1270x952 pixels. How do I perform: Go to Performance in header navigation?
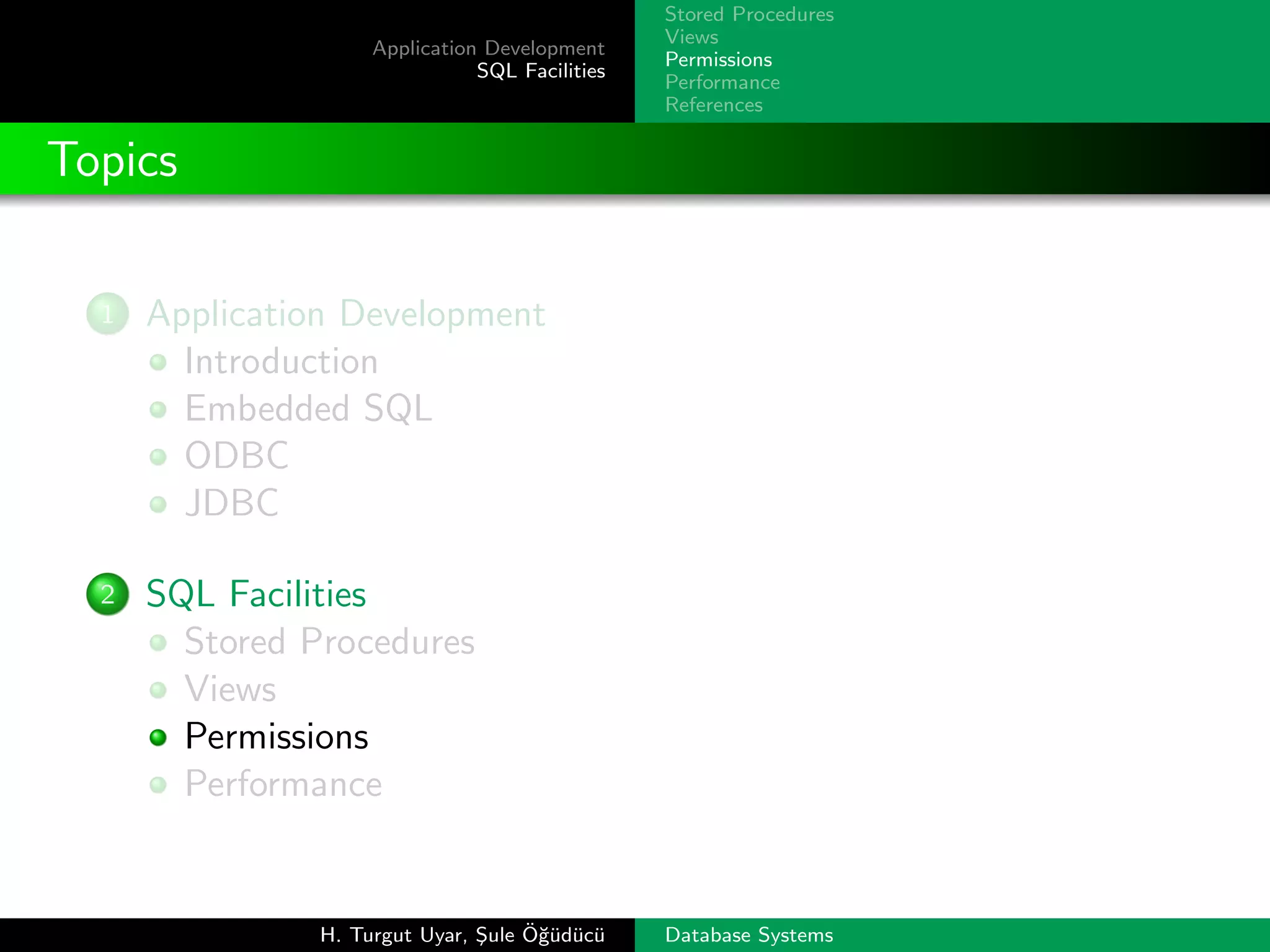tap(722, 82)
